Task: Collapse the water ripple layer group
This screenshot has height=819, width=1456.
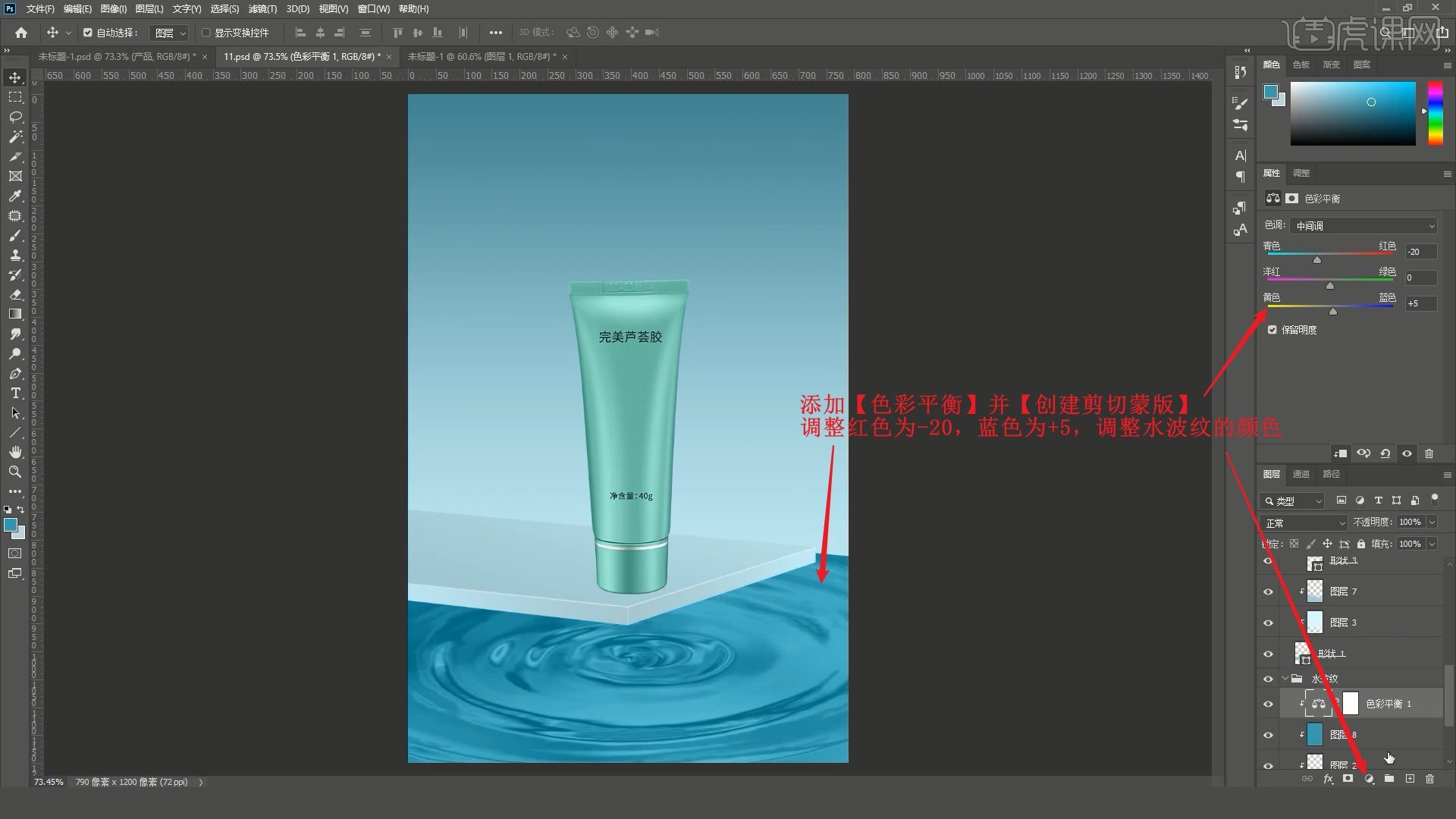Action: coord(1285,679)
